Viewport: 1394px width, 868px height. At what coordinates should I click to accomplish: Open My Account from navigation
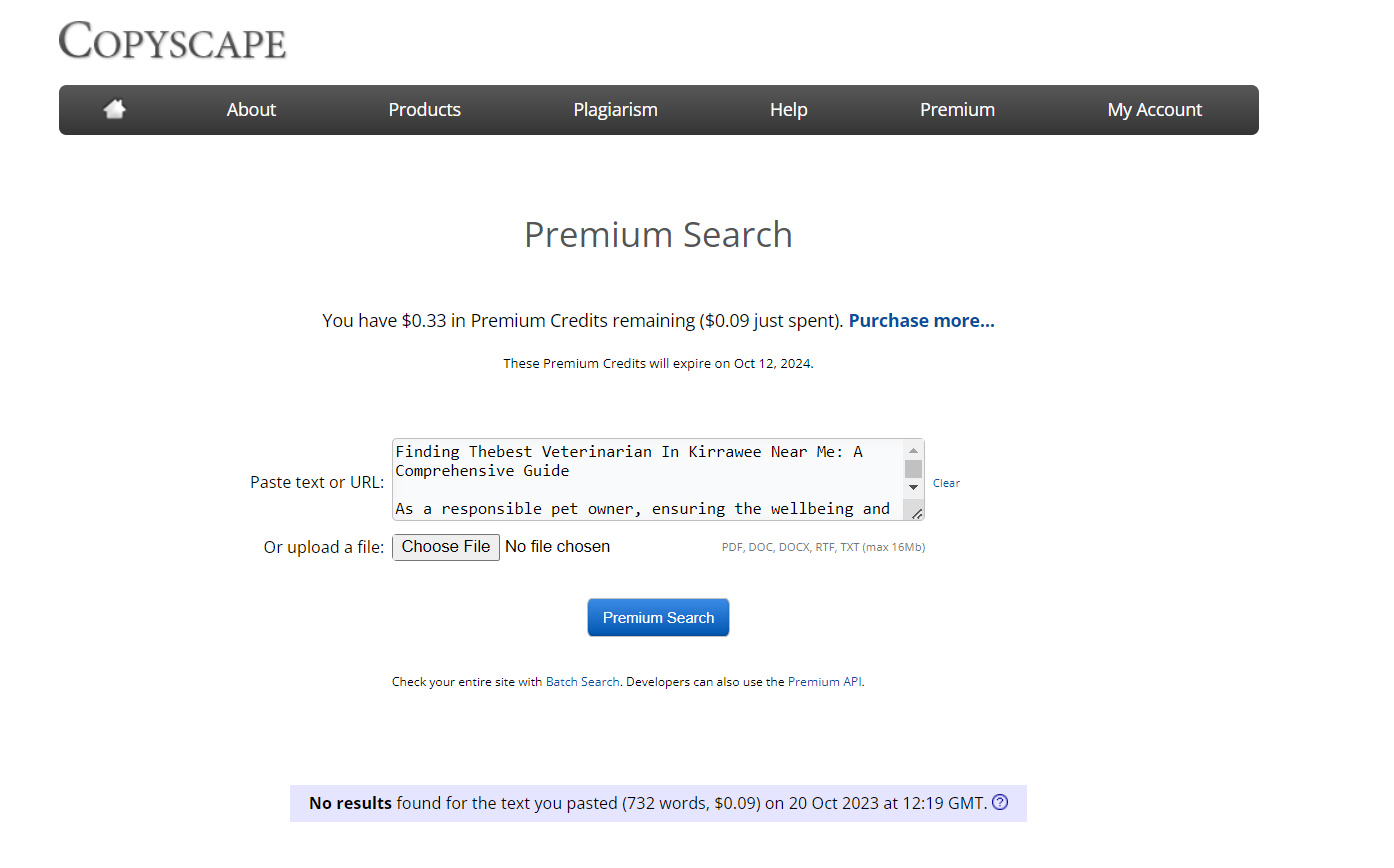pyautogui.click(x=1154, y=110)
